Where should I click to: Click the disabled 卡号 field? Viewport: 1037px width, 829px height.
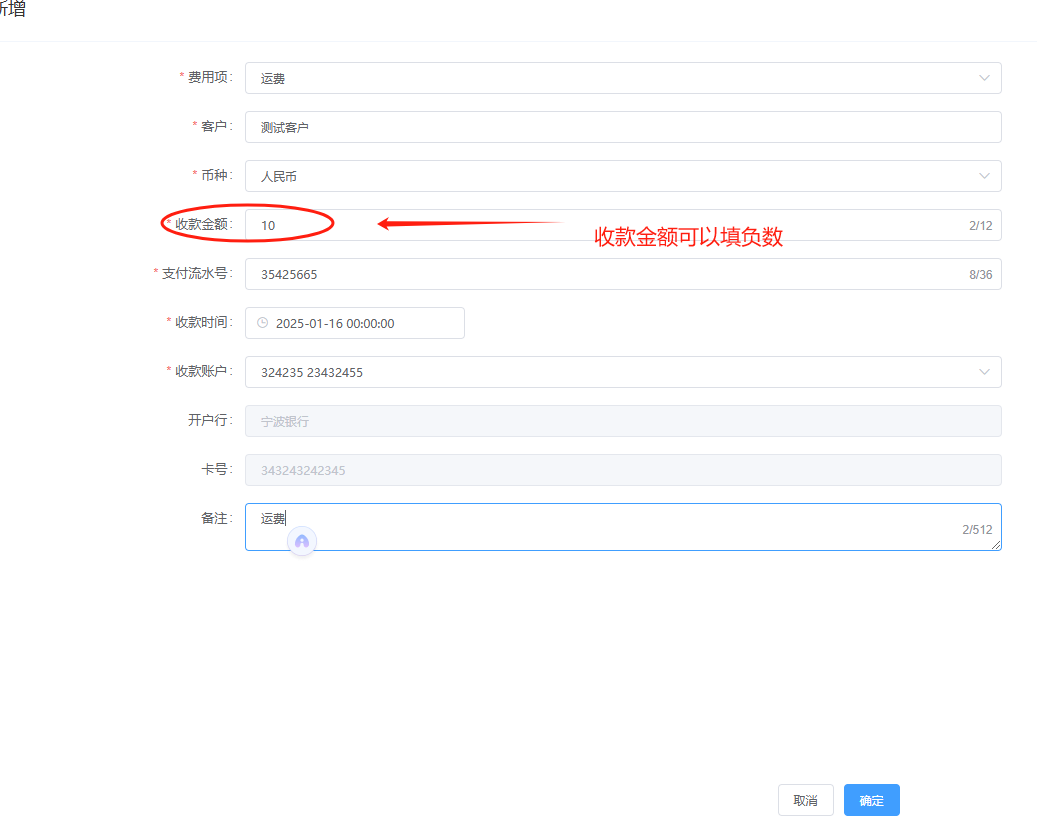[x=623, y=470]
